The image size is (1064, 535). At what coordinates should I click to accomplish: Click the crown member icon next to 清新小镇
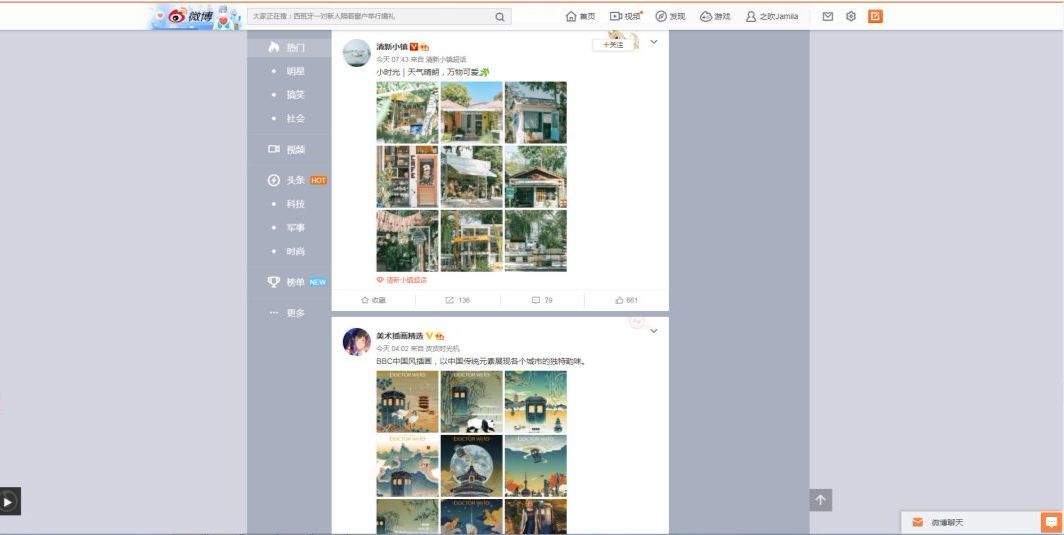coord(424,47)
